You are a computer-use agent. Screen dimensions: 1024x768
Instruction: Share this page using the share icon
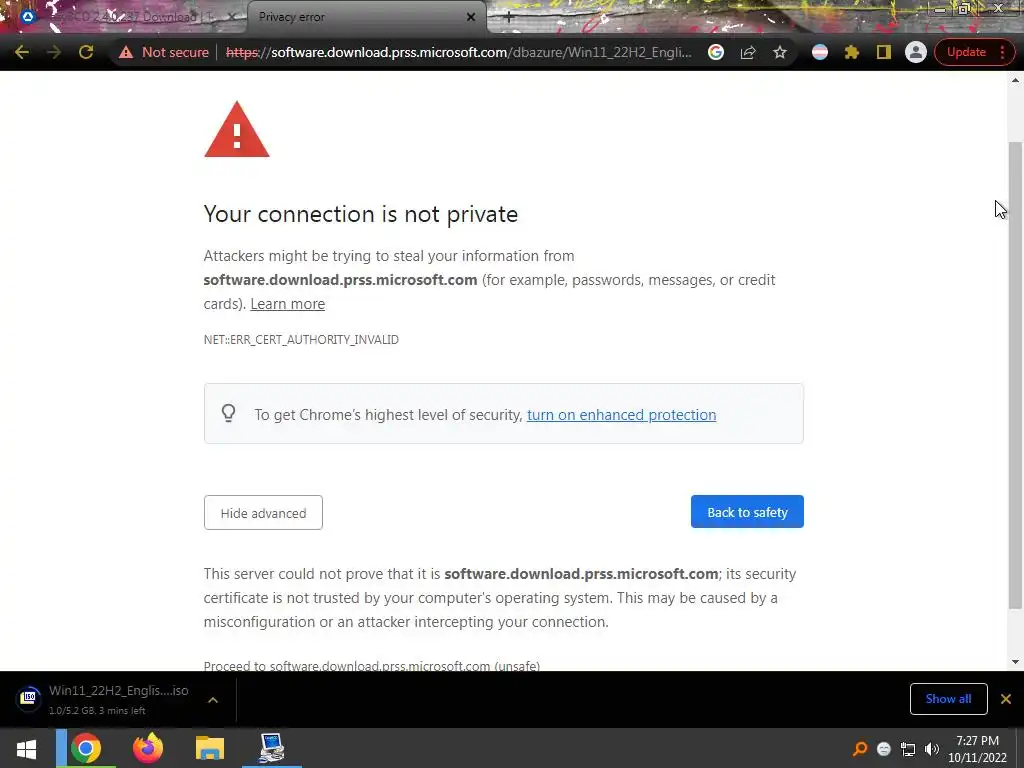click(x=748, y=52)
